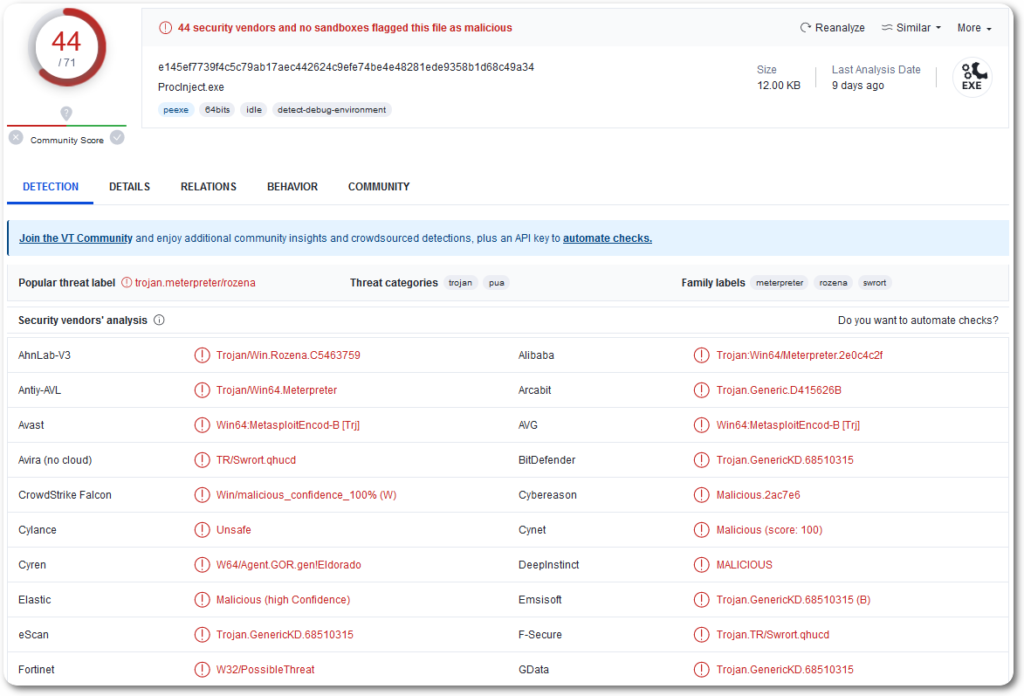Click the warning icon beside Trojan/Win.Rozena.C5463759
Screen dimensions: 1024x696
[x=202, y=355]
